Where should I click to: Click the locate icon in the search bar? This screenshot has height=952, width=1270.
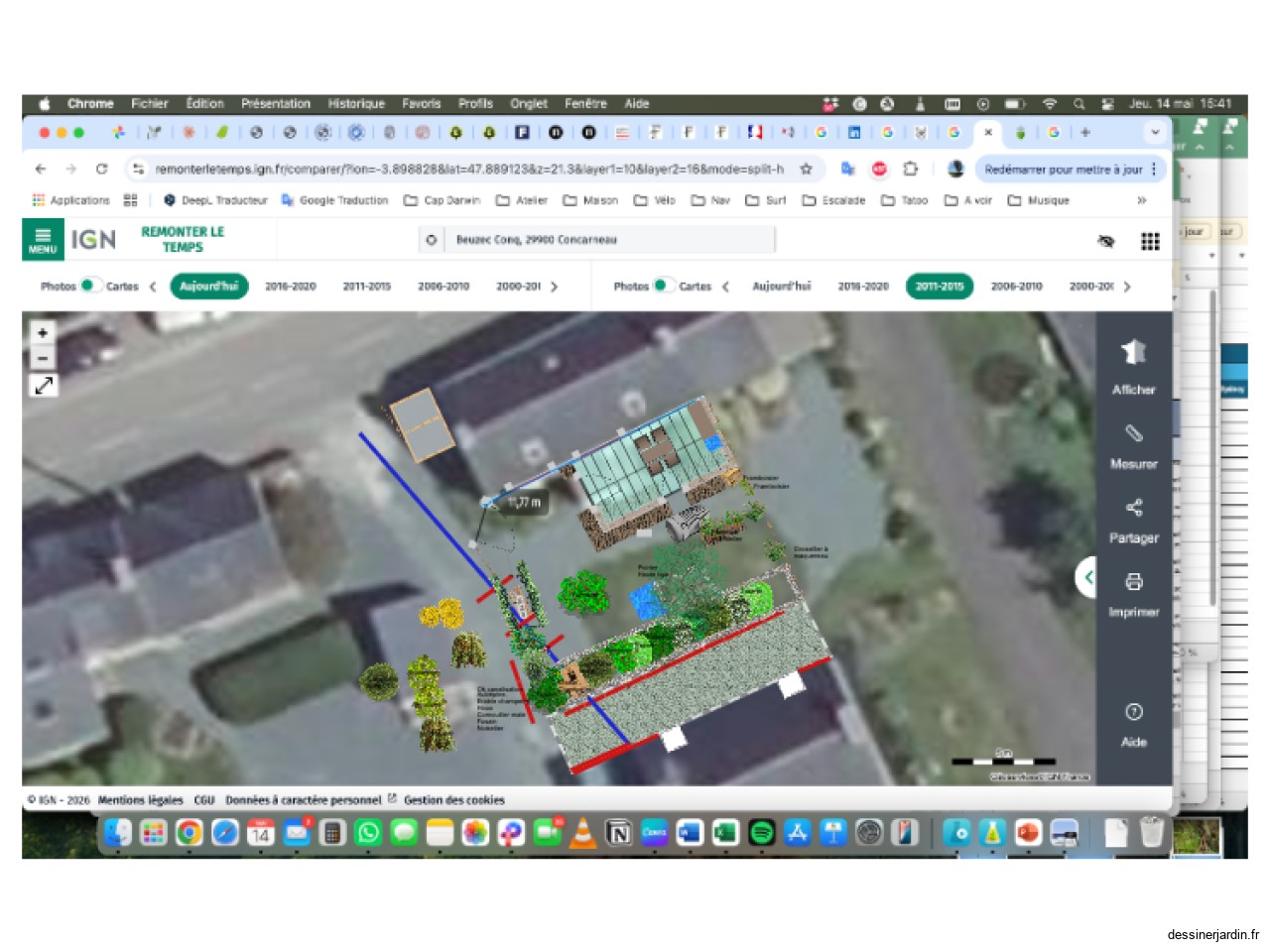point(431,240)
